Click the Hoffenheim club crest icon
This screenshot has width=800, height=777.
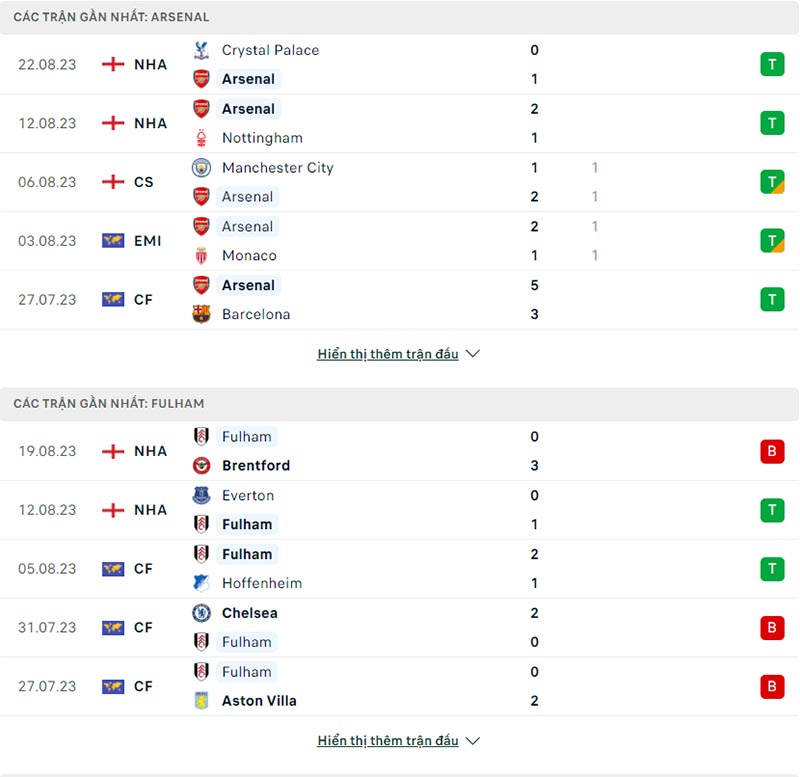(202, 583)
